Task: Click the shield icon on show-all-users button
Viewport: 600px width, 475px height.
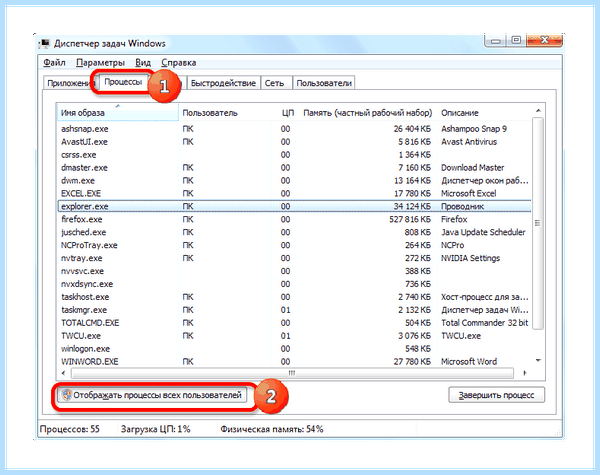Action: coord(67,395)
